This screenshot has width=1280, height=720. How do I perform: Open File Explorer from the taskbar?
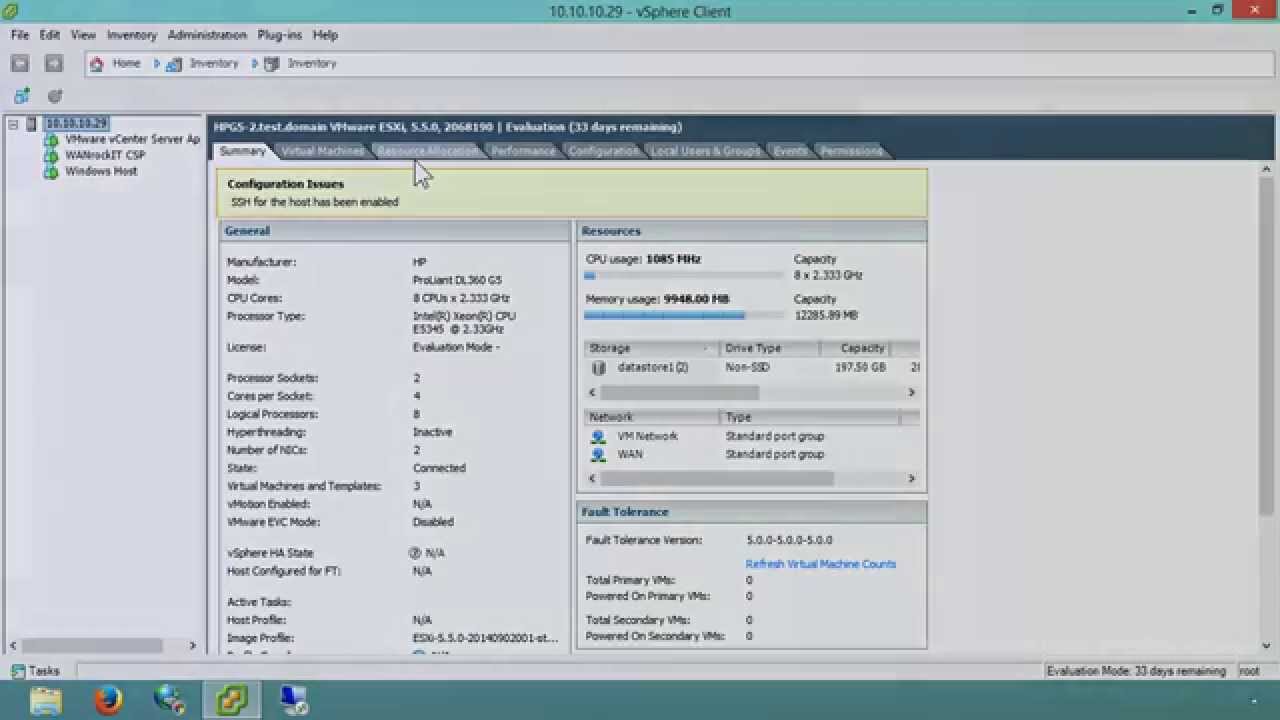46,700
